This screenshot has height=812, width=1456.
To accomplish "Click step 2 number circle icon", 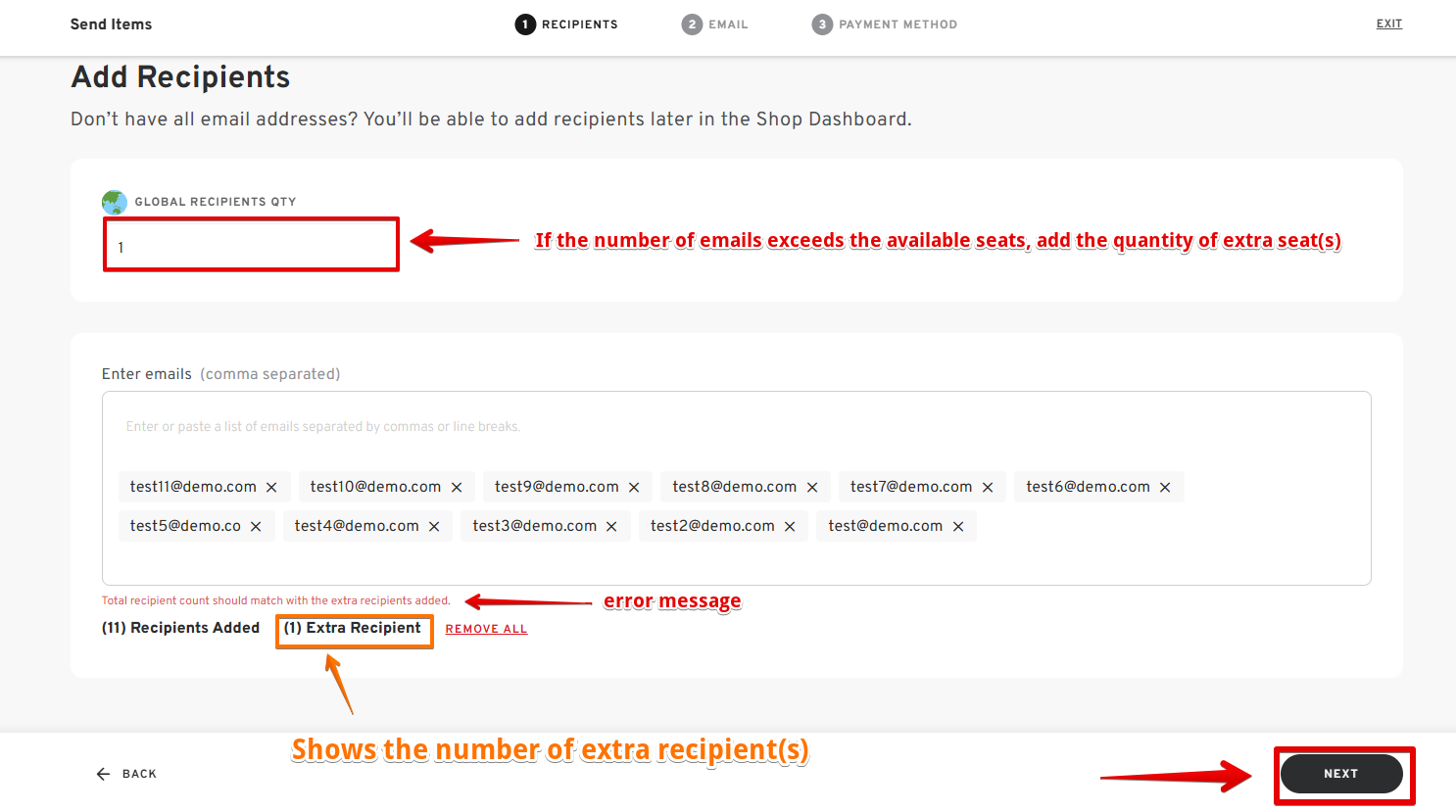I will tap(692, 24).
